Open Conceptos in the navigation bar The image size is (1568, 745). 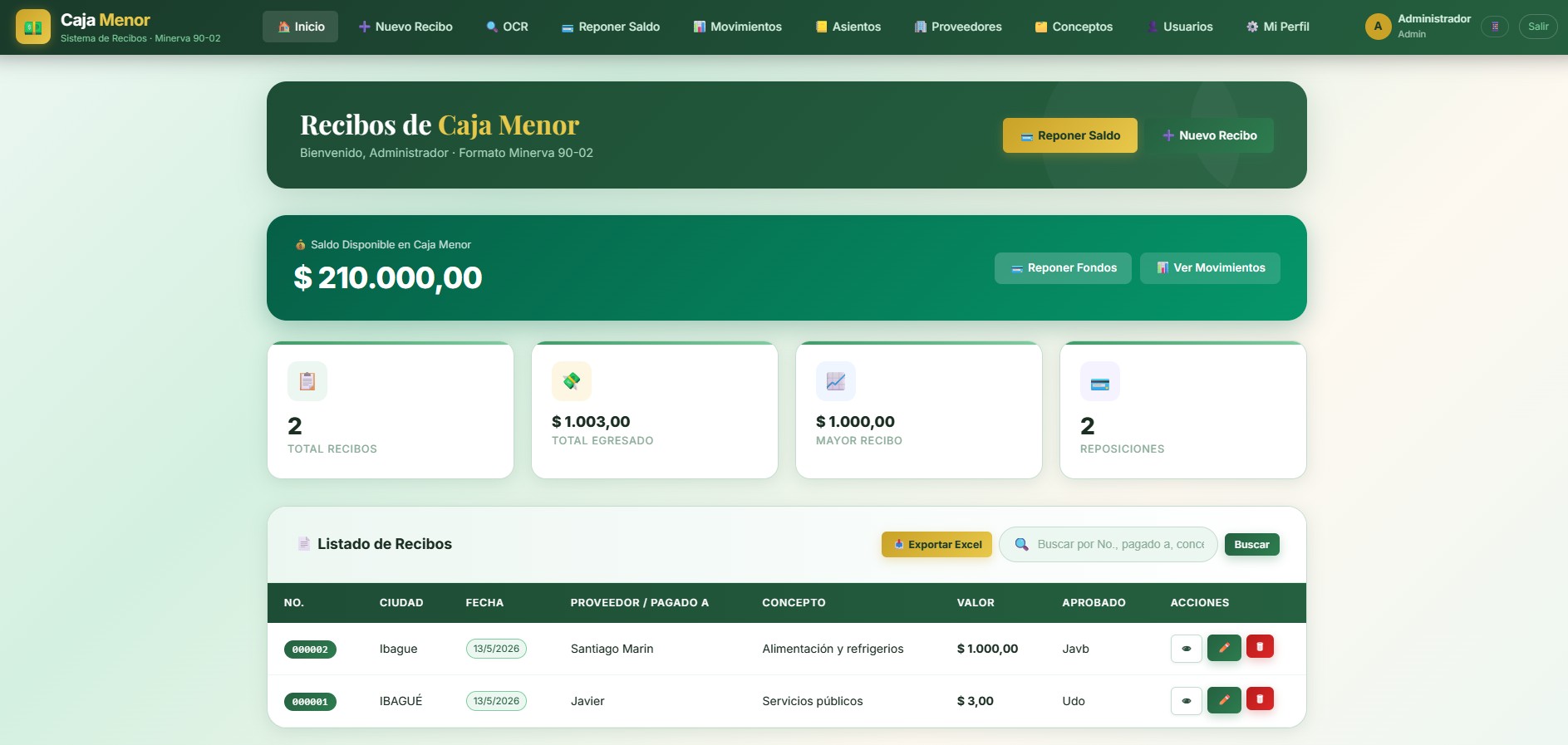1074,27
